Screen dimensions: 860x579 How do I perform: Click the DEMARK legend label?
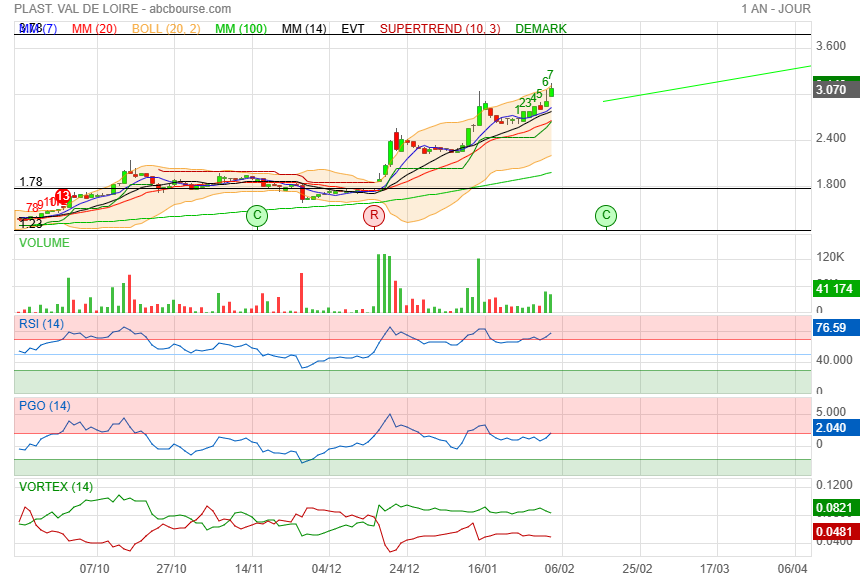click(541, 29)
